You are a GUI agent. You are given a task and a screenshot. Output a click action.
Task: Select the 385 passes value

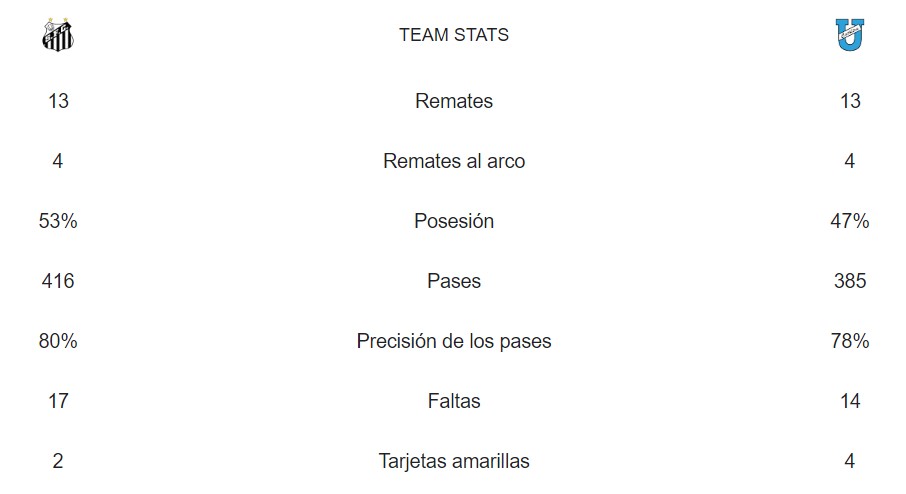850,281
